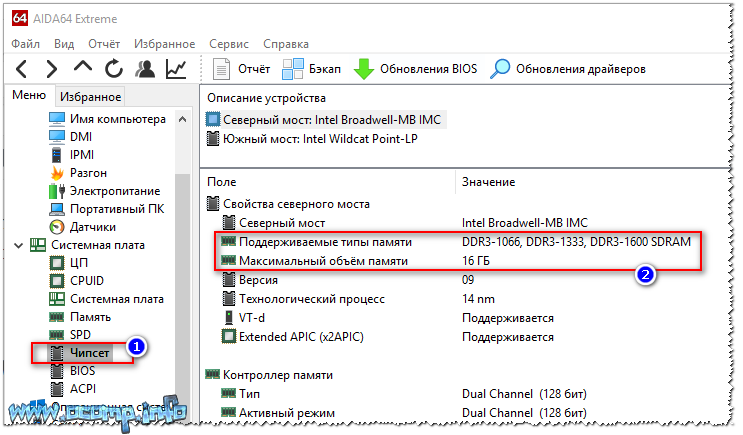The height and width of the screenshot is (435, 743).
Task: Select the Системная плата parent tree node
Action: [87, 245]
